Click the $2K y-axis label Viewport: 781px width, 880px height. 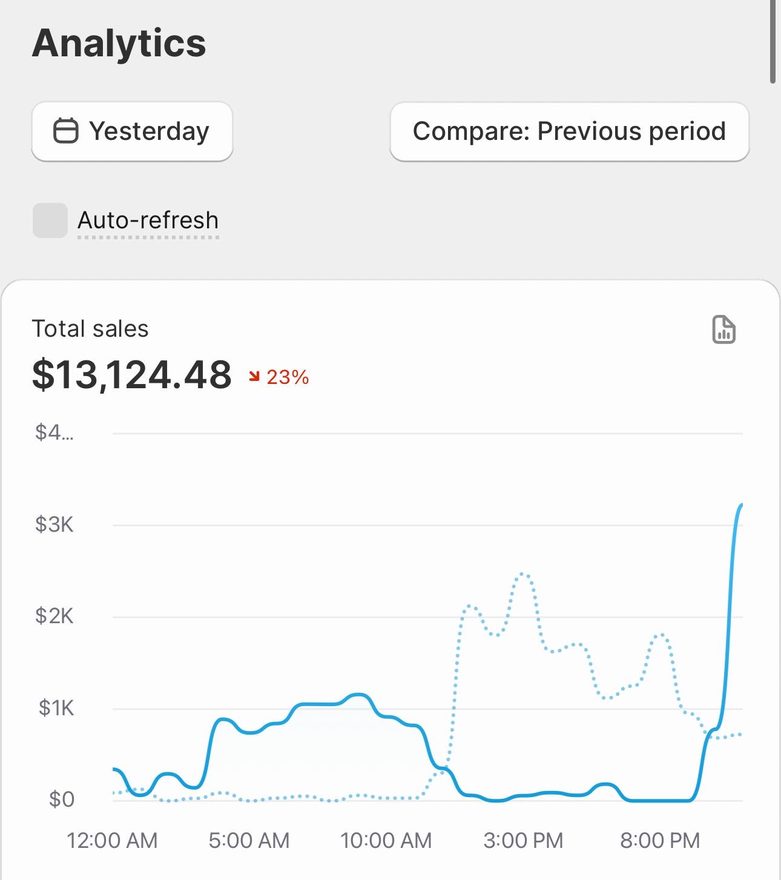point(54,616)
